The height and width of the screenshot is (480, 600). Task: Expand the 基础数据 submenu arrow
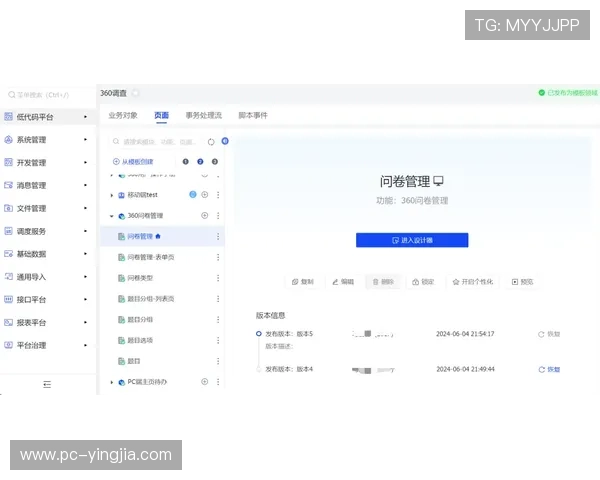85,254
